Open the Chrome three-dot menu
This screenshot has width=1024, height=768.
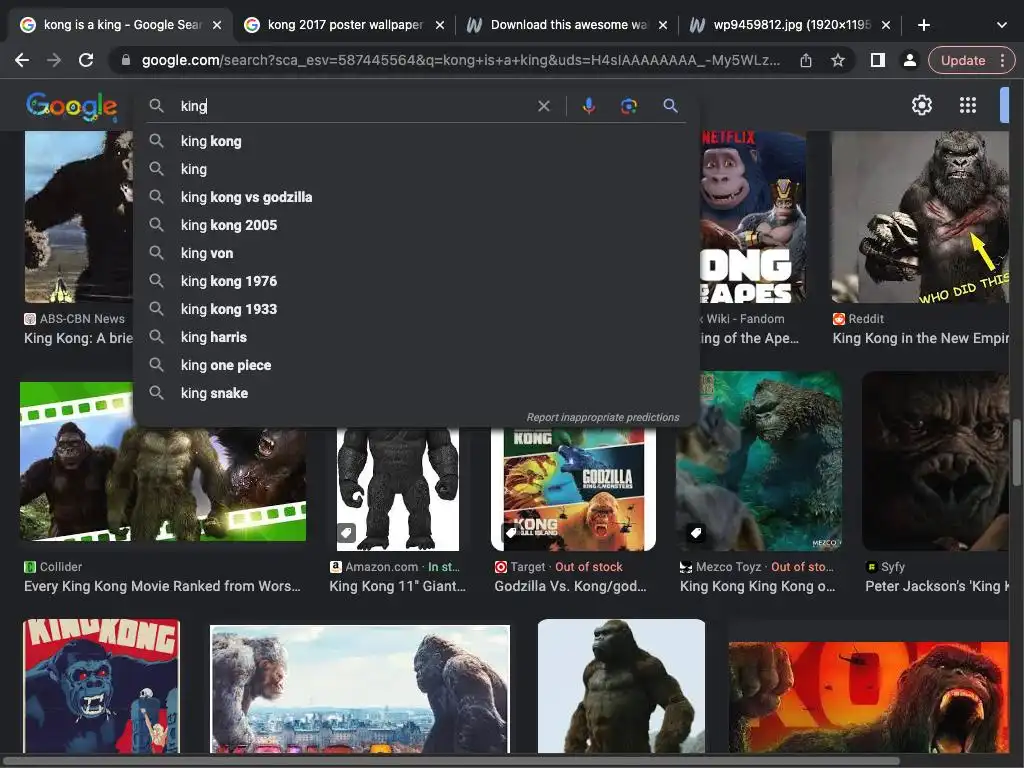click(1002, 61)
